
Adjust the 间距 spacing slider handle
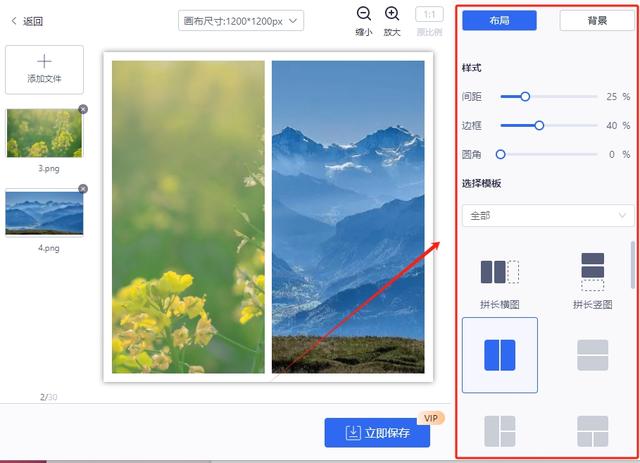tap(525, 97)
